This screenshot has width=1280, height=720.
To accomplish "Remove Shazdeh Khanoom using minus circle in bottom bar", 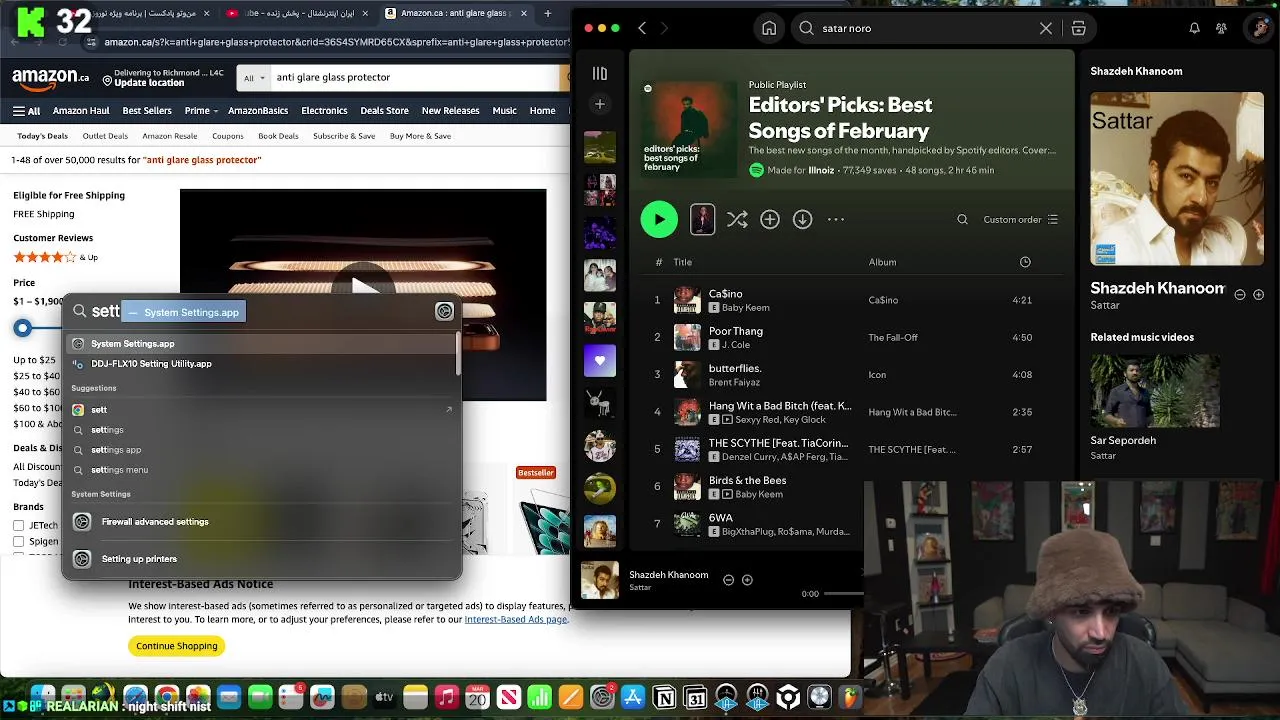I will pos(728,580).
